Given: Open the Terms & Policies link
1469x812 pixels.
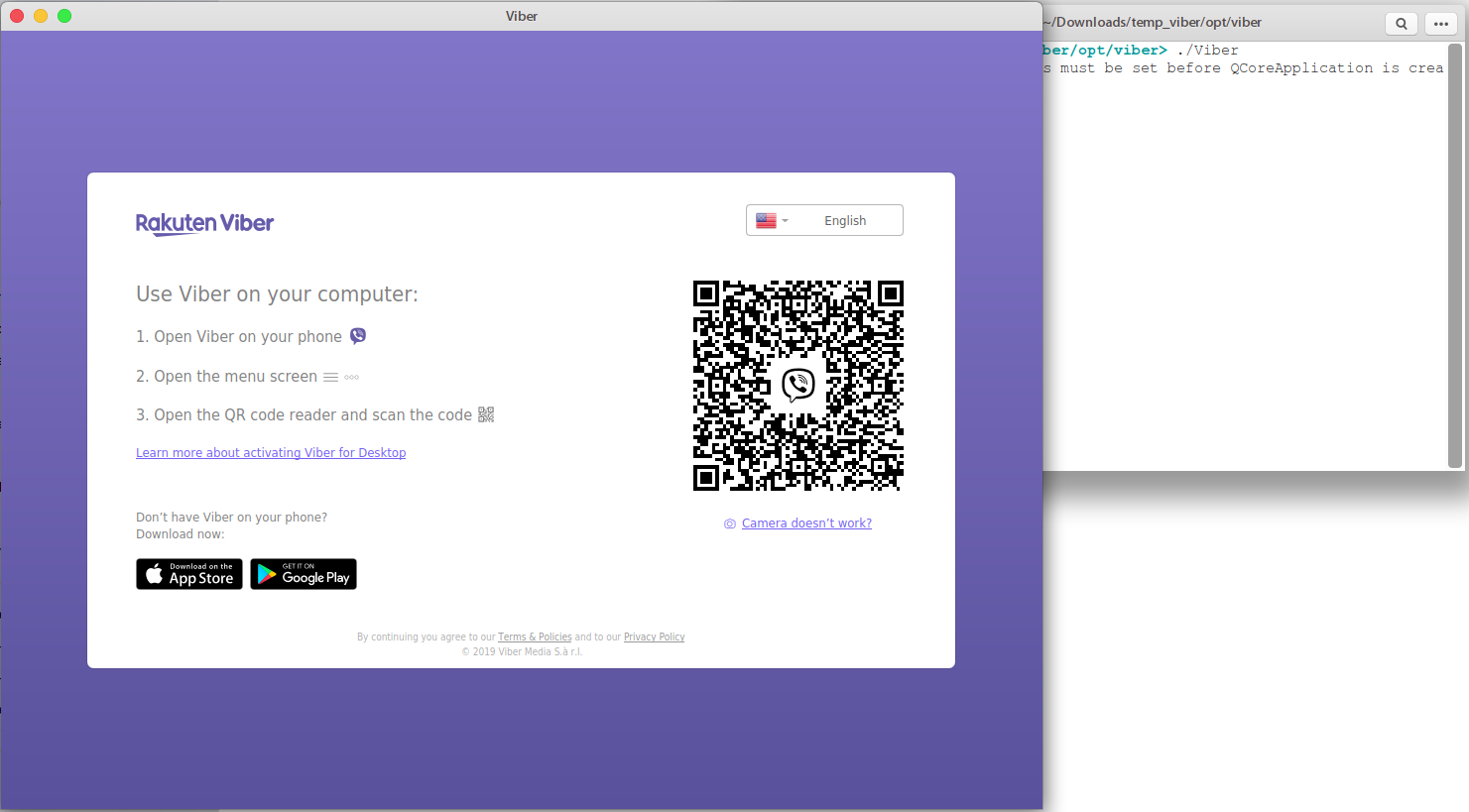Looking at the screenshot, I should 535,638.
